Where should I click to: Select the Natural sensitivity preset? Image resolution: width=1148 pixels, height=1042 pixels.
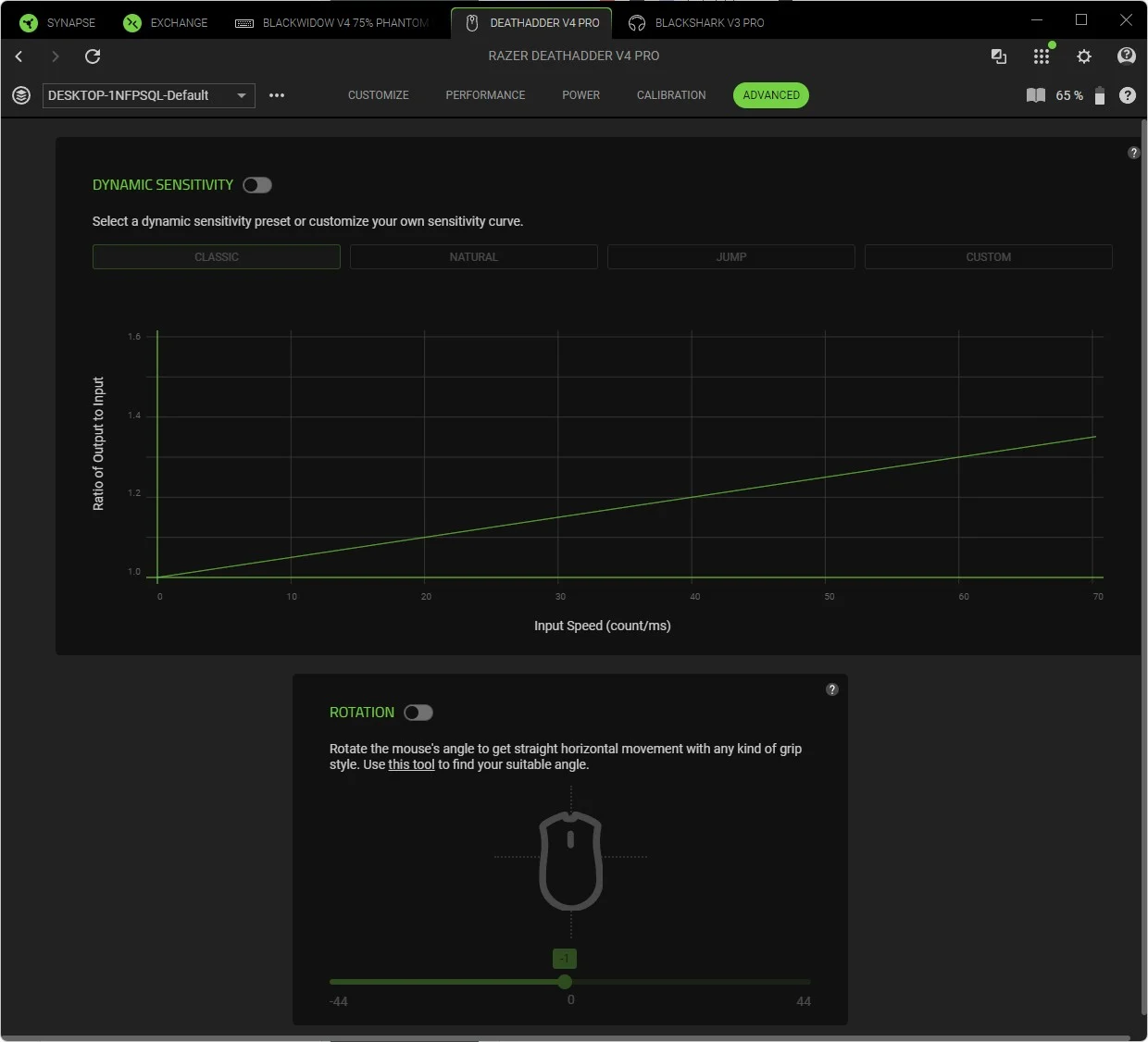[x=474, y=257]
